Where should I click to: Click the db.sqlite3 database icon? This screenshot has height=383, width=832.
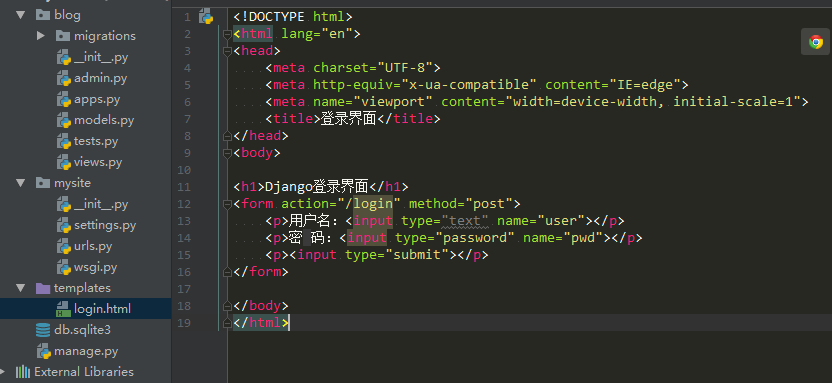click(x=43, y=330)
